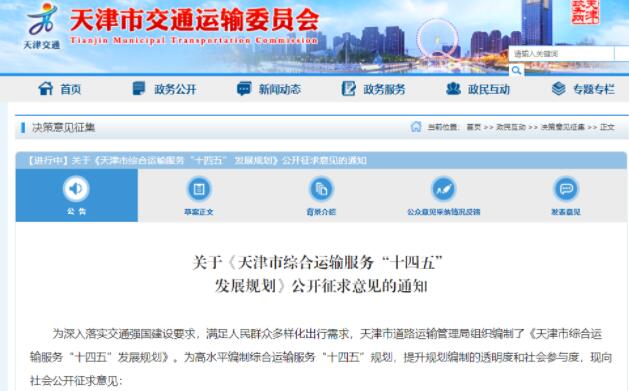629x391 pixels.
Task: Open the 新闻动态 speech bubble icon
Action: pyautogui.click(x=244, y=89)
